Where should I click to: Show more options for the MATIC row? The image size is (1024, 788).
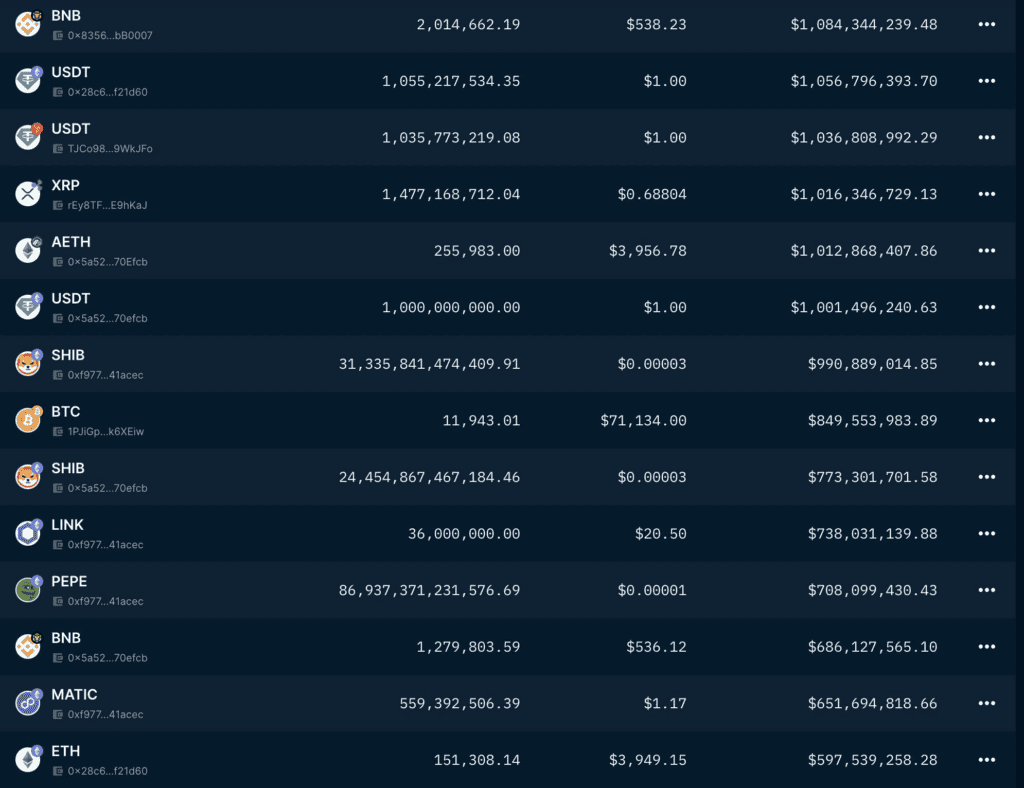pyautogui.click(x=987, y=703)
